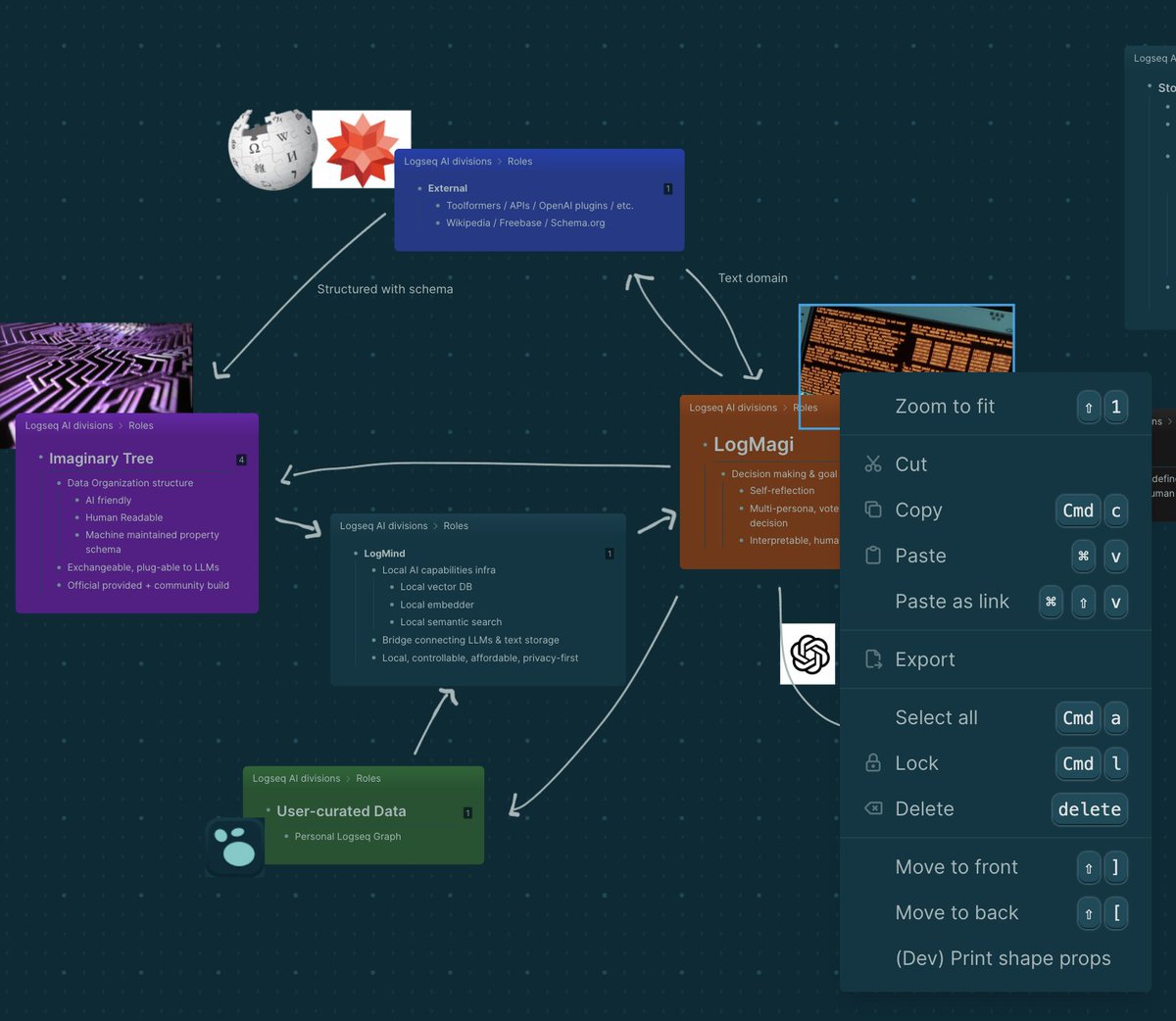Choose Paste as link menu entry
Viewport: 1176px width, 1021px height.
click(996, 602)
